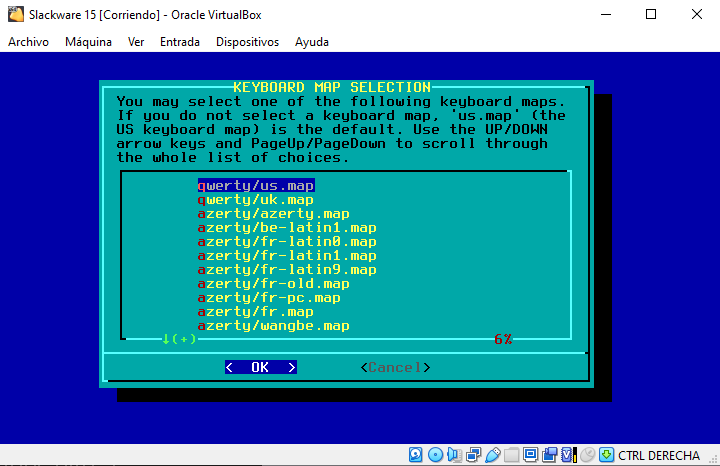Select azerty/fr-pc.map entry
Viewport: 720px width, 466px height.
click(269, 298)
